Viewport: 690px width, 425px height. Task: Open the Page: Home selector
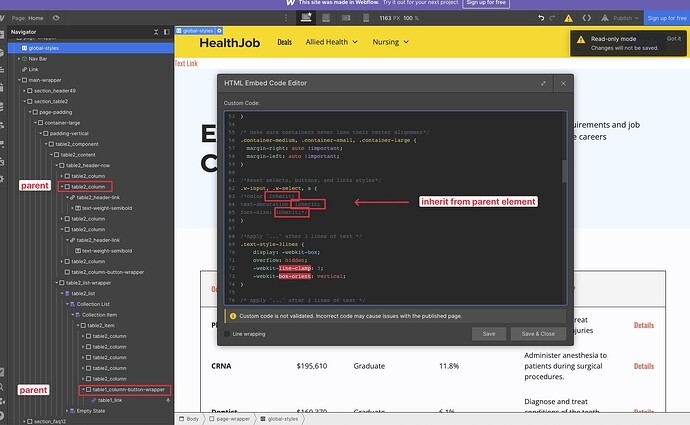(x=27, y=18)
